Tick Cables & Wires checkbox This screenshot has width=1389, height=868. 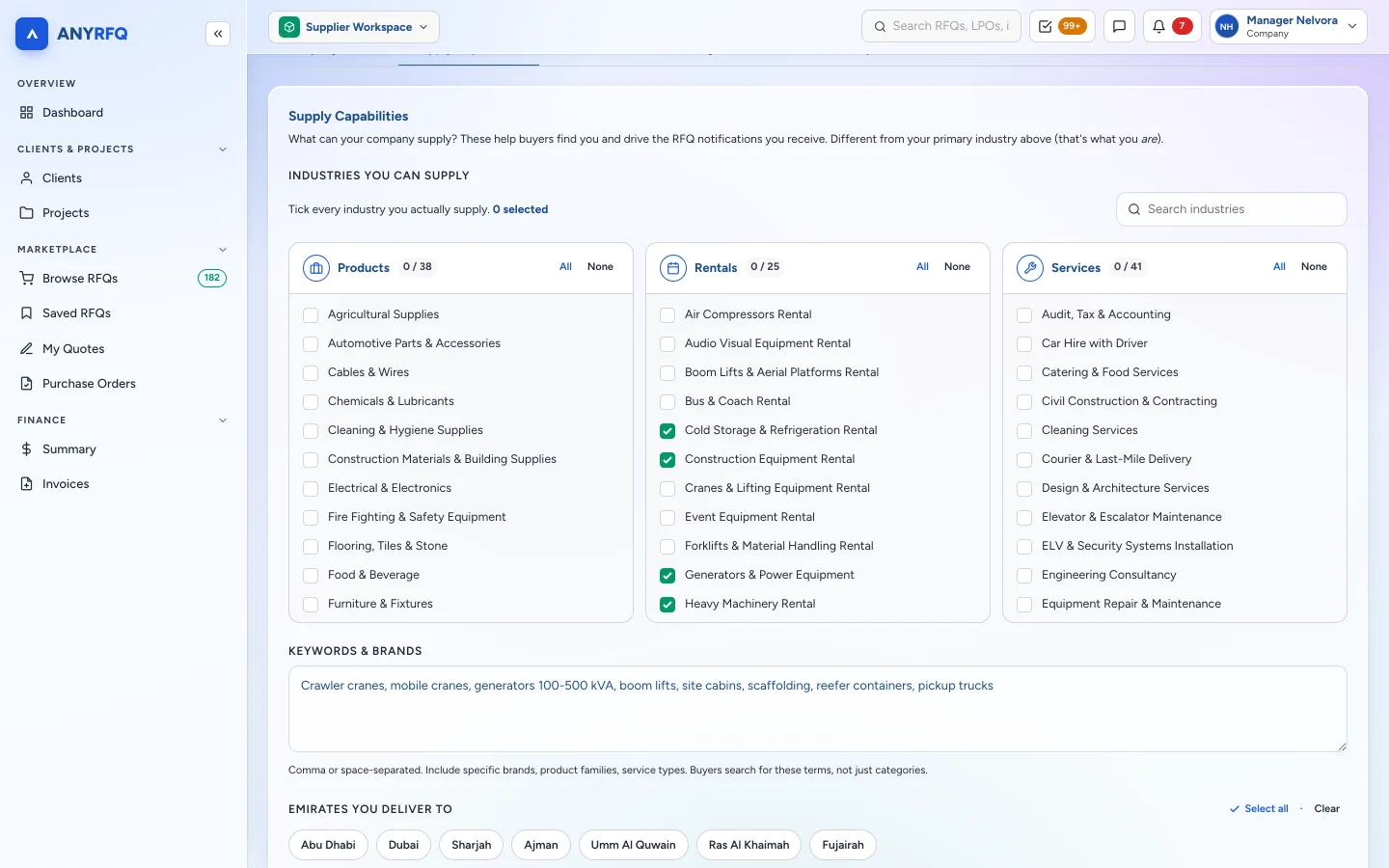coord(311,373)
